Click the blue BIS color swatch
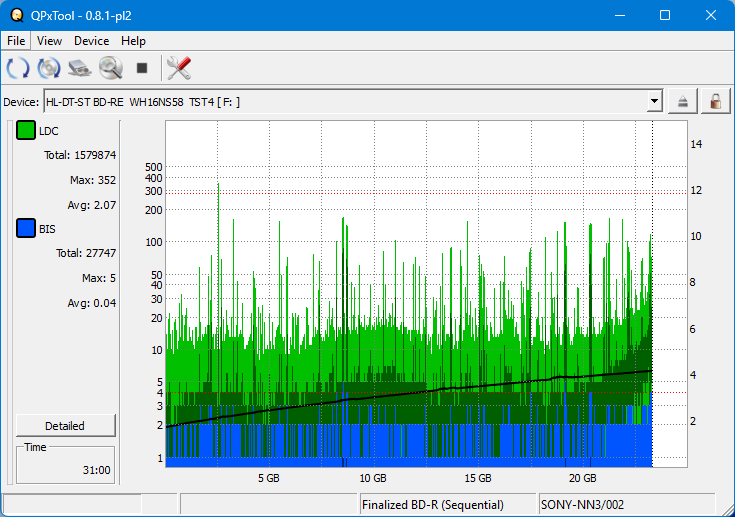This screenshot has width=735, height=517. (26, 228)
